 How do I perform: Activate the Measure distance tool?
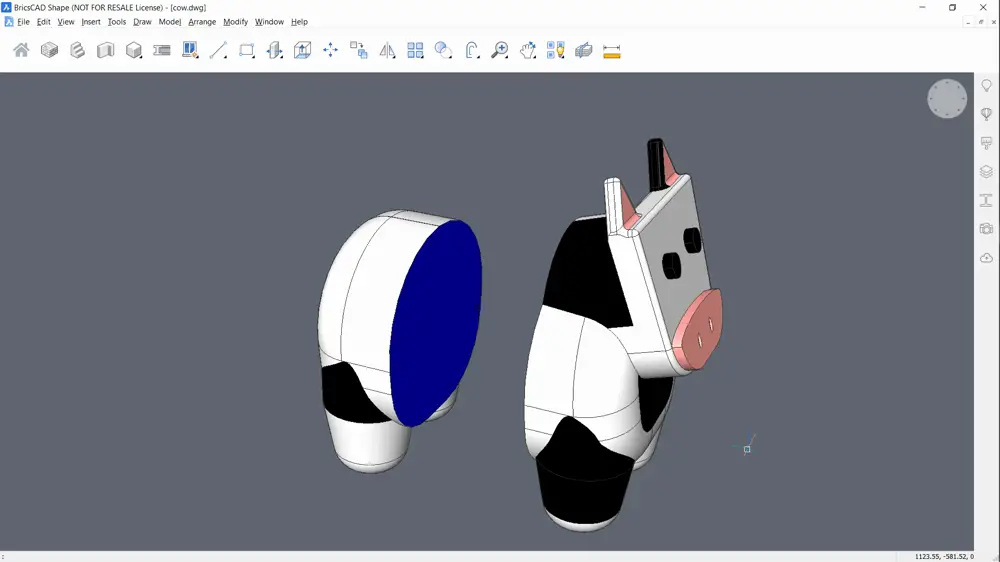(612, 51)
